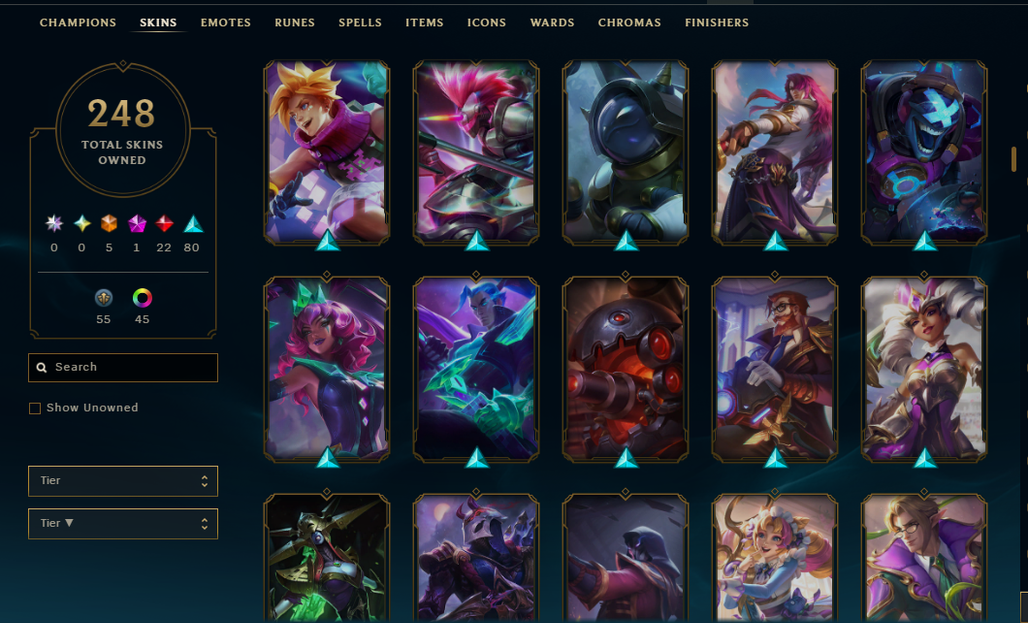
Task: Open the Tier sort order dropdown
Action: [x=123, y=523]
